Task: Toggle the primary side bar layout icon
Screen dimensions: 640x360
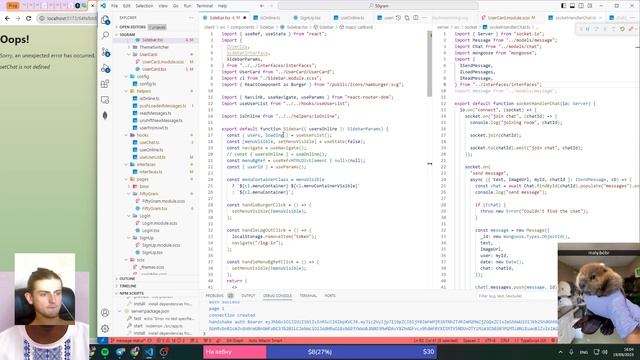Action: pos(563,6)
